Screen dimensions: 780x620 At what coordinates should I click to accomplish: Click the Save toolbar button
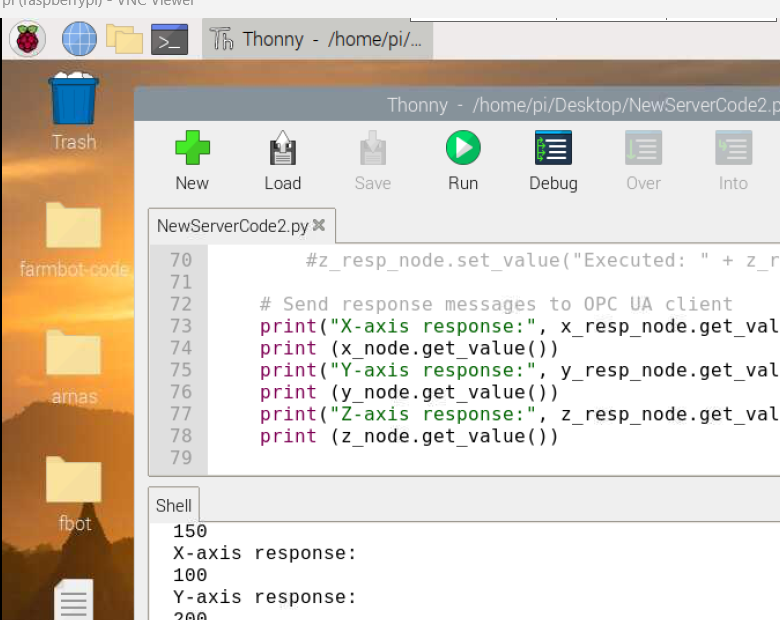[x=373, y=161]
